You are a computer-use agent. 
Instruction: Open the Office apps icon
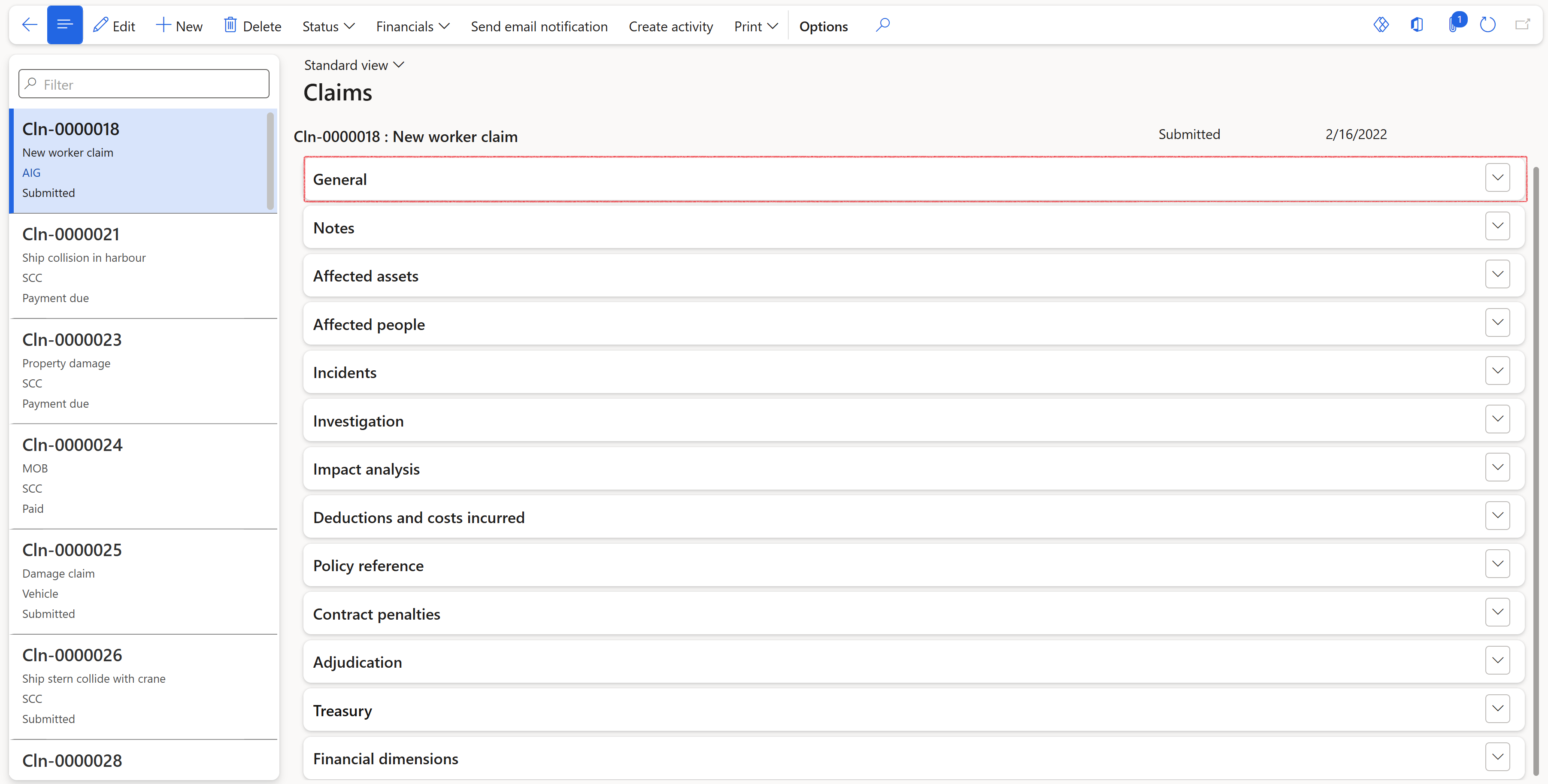pyautogui.click(x=1417, y=25)
